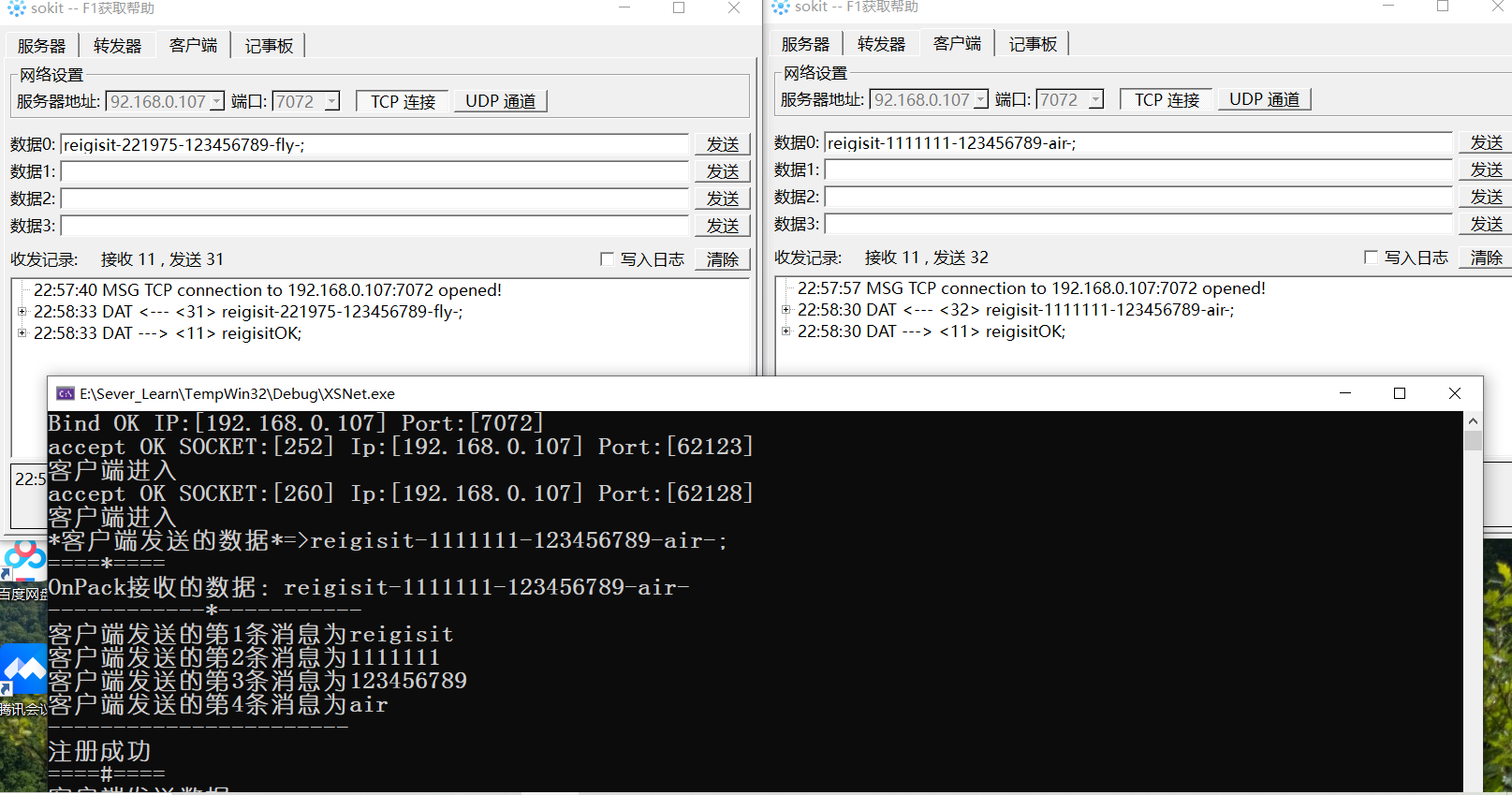Image resolution: width=1512 pixels, height=795 pixels.
Task: Expand the 22:58:33 received reigisit-221975 log row
Action: point(22,312)
